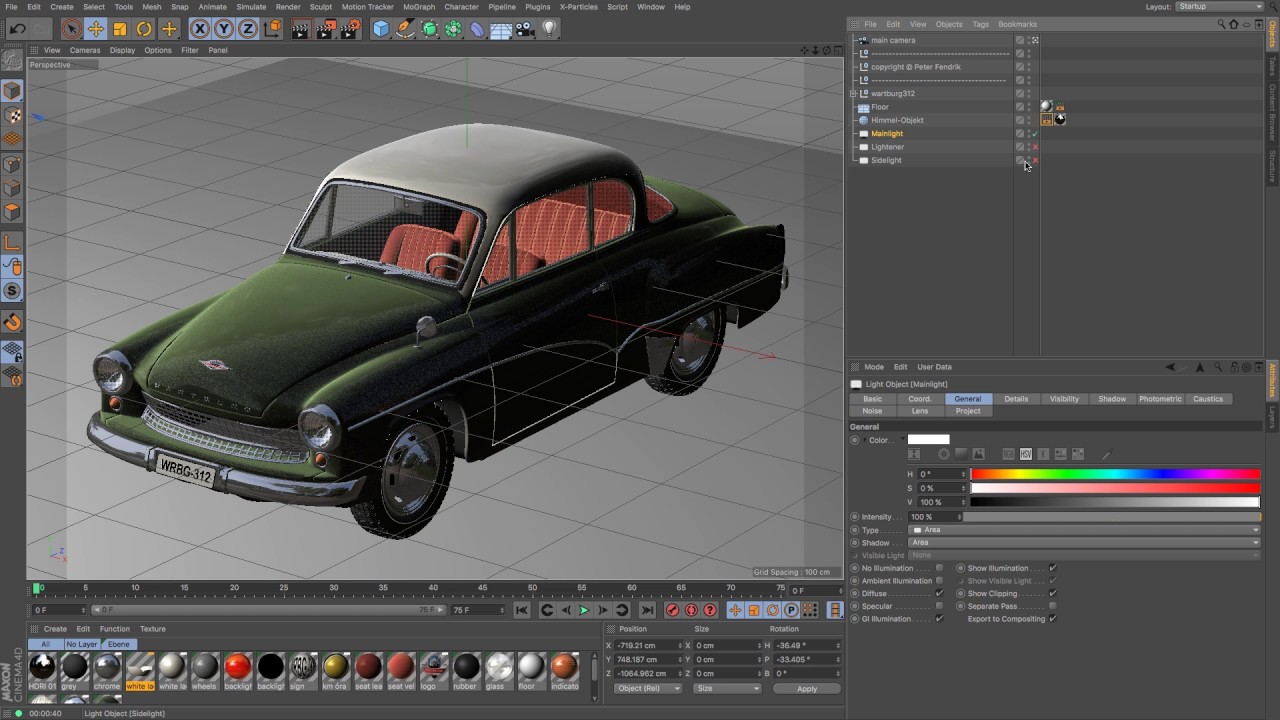Open the Object (Rel) coordinate dropdown

[x=647, y=689]
